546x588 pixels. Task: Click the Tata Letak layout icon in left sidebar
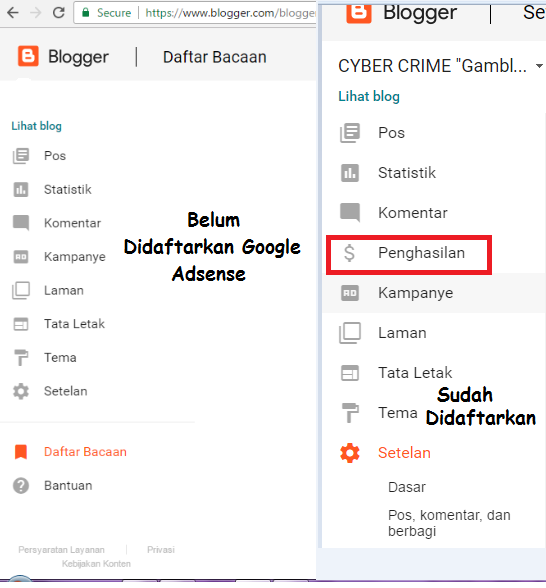(x=21, y=324)
